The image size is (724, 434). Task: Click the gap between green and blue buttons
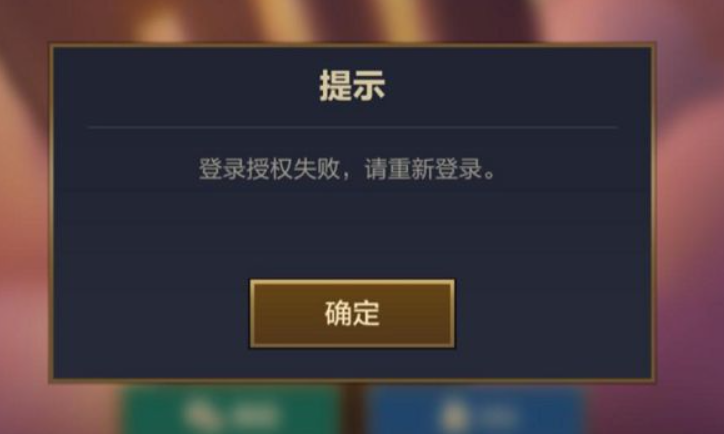coord(355,410)
